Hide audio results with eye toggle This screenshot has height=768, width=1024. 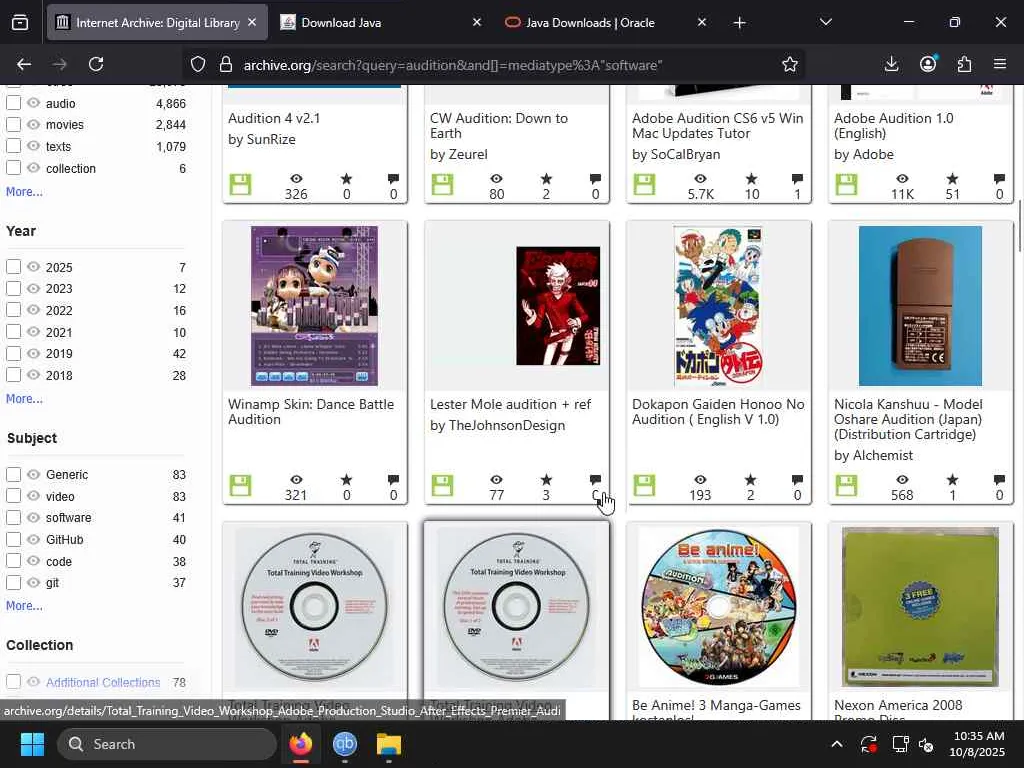tap(33, 103)
